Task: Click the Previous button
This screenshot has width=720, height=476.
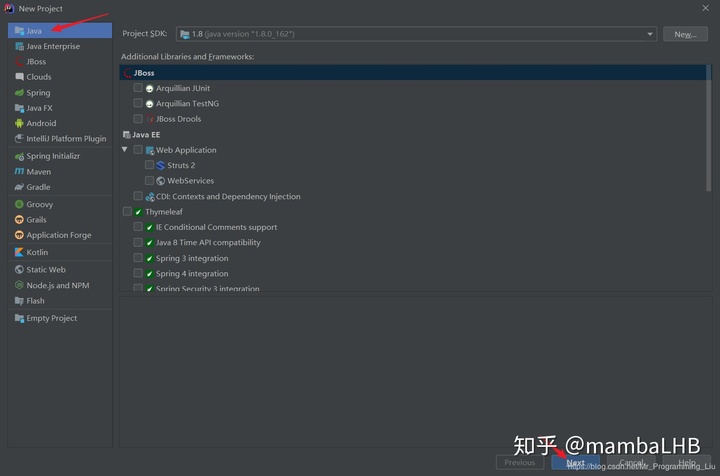Action: point(520,462)
